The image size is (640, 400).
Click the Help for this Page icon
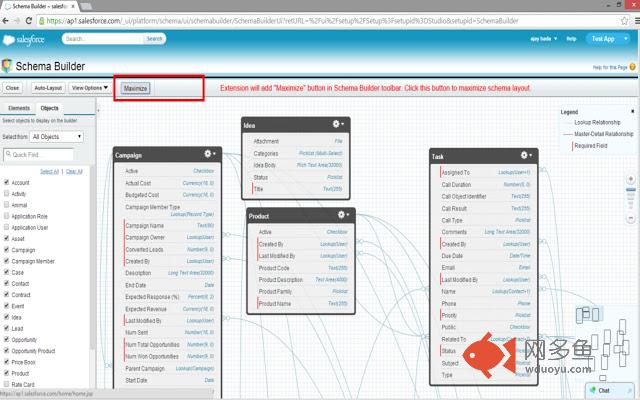pos(633,67)
